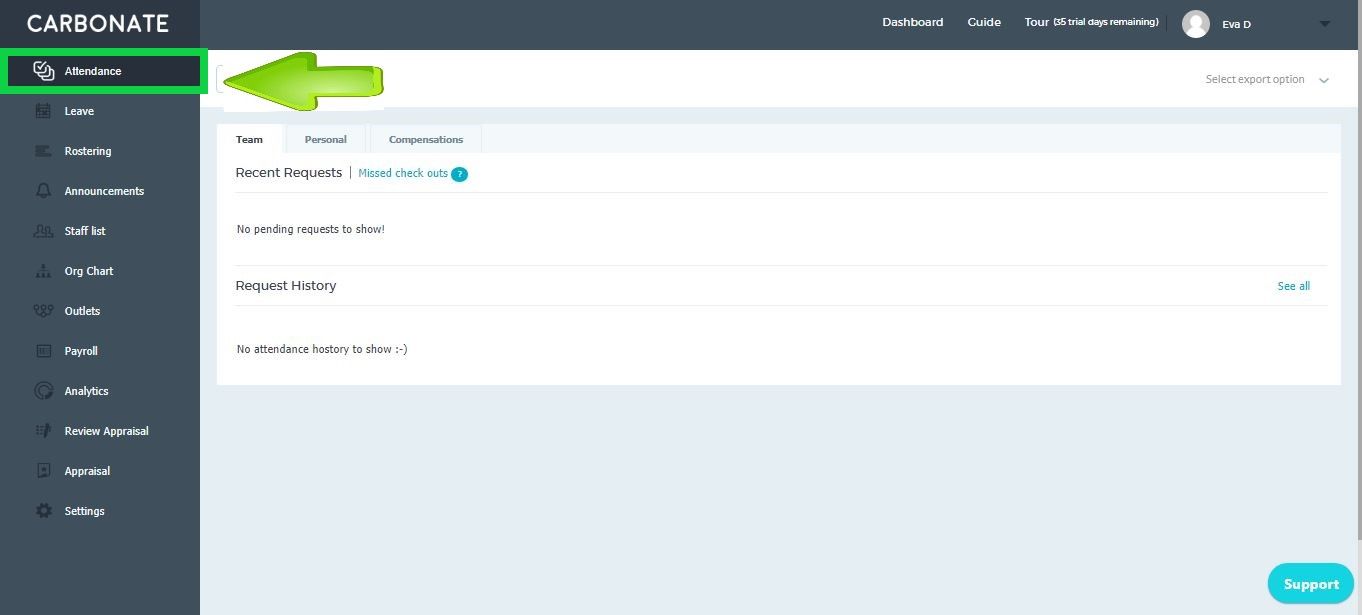Click the Settings gear icon
Screen dimensions: 1362x615
pos(43,511)
